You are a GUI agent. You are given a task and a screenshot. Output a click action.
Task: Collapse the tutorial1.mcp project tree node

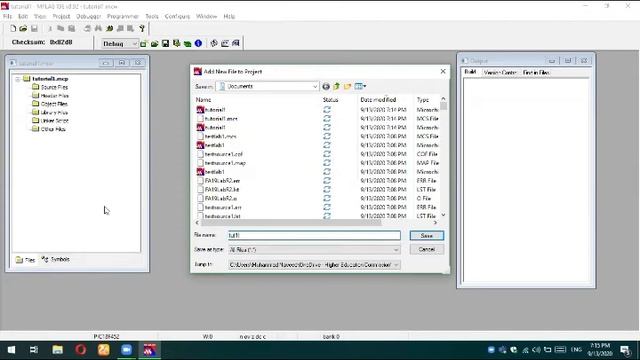pos(18,79)
